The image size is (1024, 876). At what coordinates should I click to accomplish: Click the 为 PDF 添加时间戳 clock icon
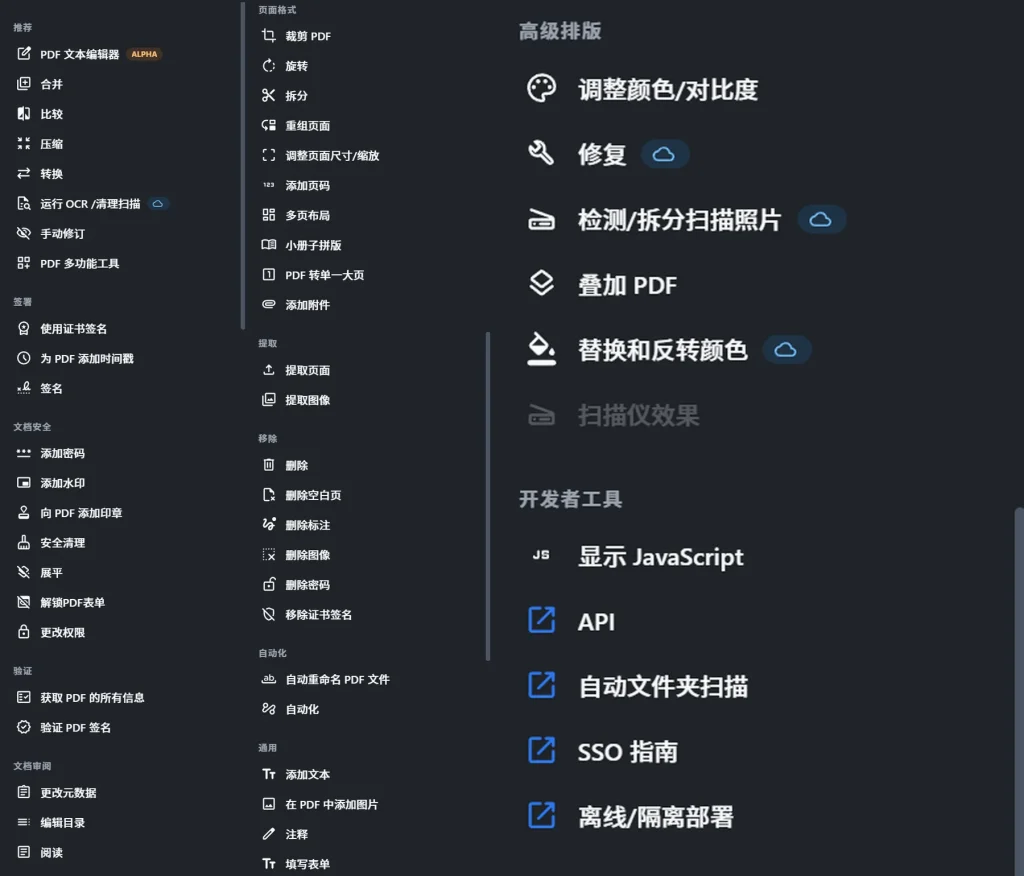24,358
